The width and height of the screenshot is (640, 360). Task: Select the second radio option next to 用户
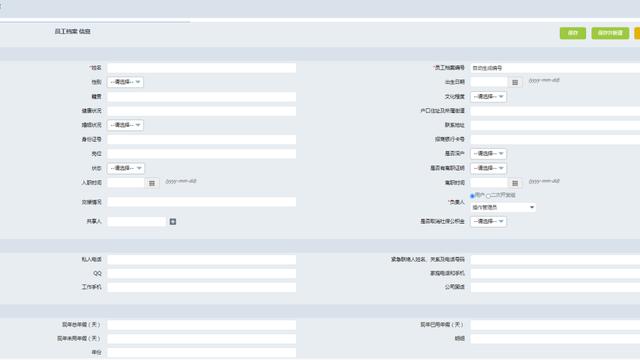(489, 196)
